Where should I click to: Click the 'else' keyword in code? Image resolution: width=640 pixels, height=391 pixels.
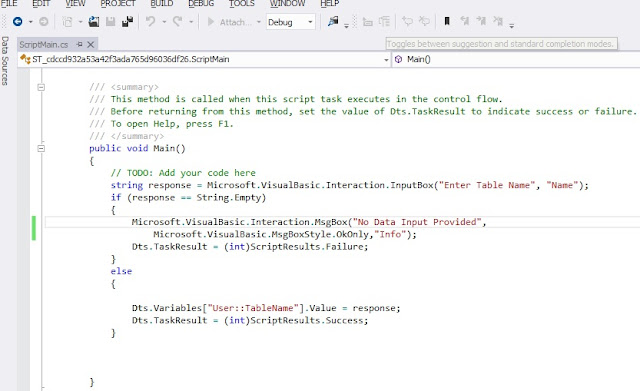[x=121, y=271]
